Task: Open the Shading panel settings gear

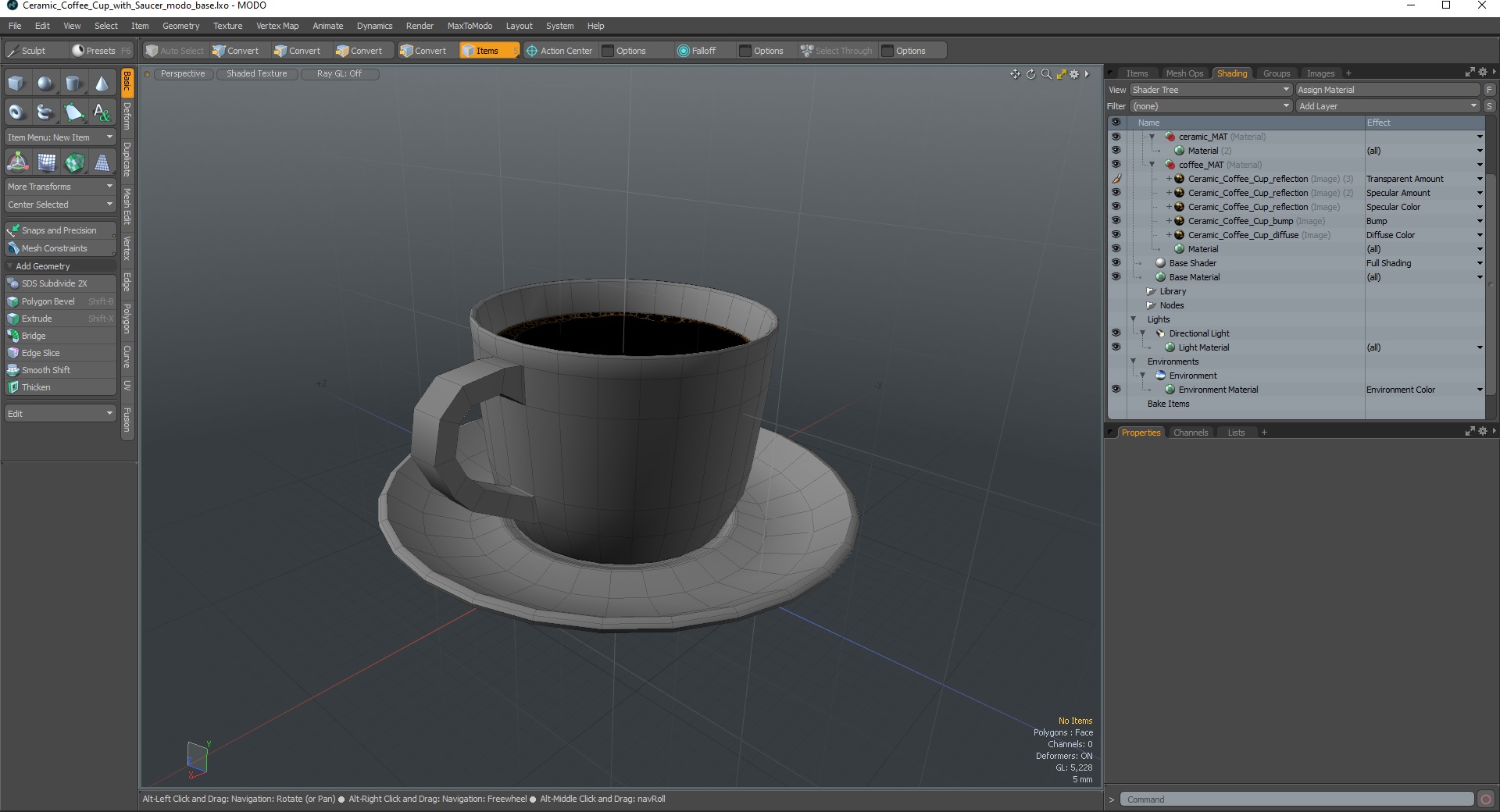Action: (x=1483, y=72)
